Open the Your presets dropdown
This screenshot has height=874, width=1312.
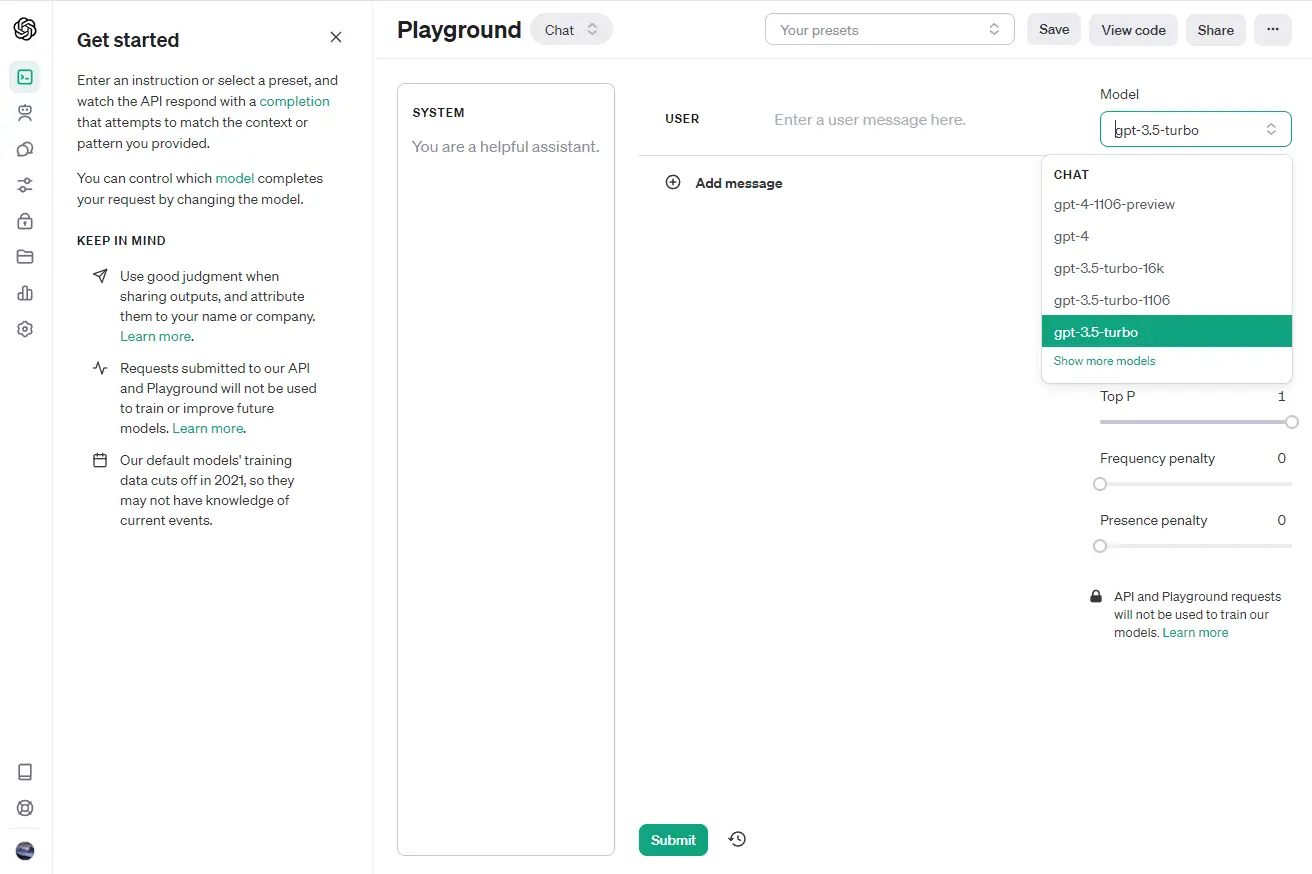coord(890,30)
